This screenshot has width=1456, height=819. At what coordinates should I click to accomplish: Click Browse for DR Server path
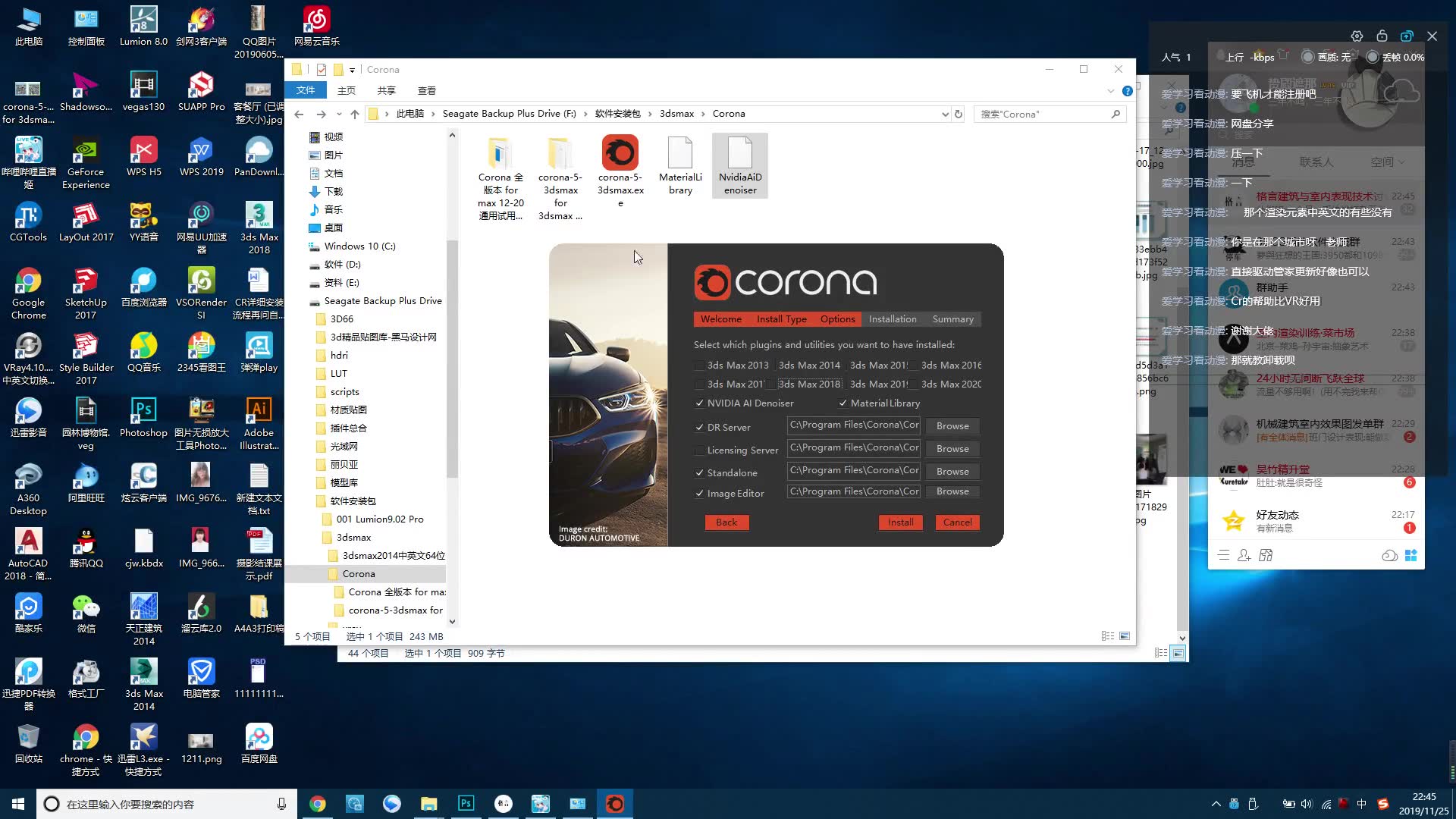click(x=952, y=426)
